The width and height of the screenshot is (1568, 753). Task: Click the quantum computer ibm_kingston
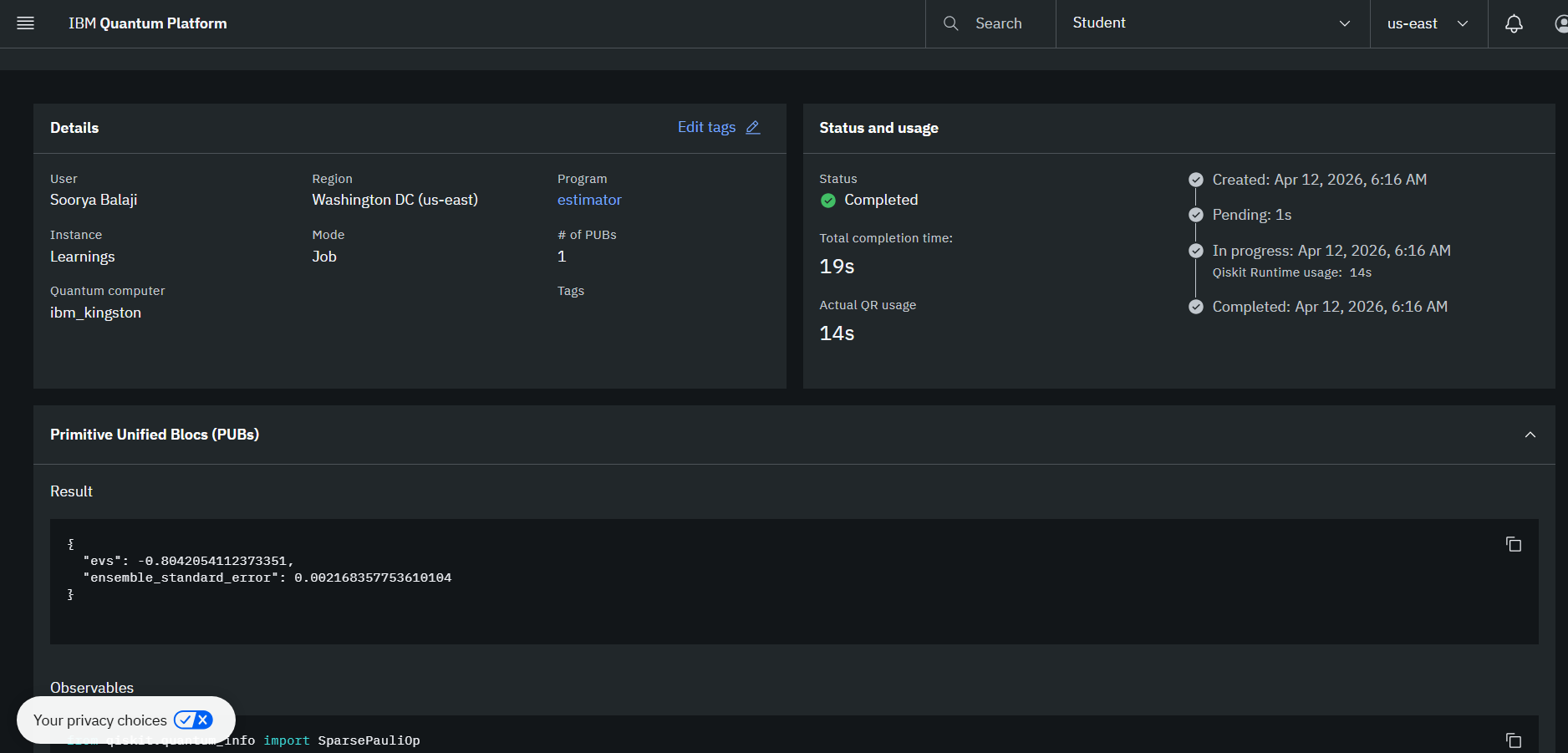[x=95, y=313]
